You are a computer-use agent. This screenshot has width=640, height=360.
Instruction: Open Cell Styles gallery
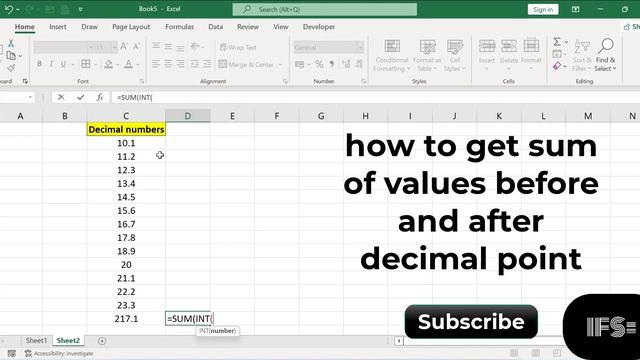pyautogui.click(x=454, y=56)
